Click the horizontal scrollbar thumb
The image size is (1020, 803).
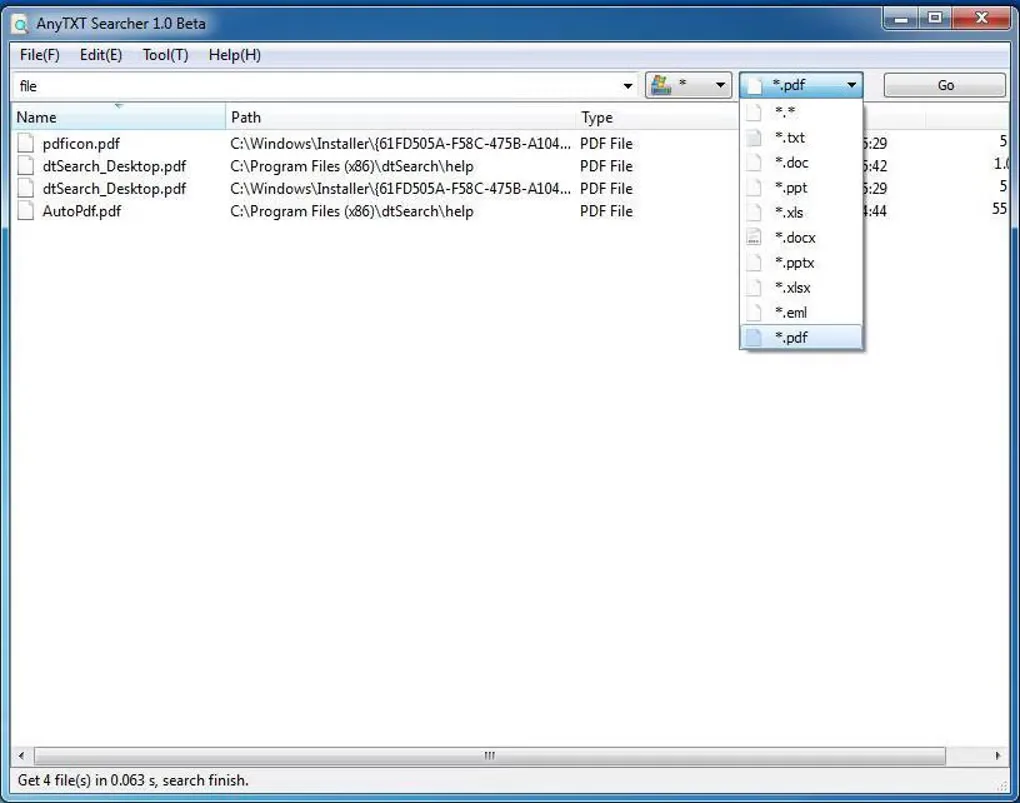[x=489, y=755]
